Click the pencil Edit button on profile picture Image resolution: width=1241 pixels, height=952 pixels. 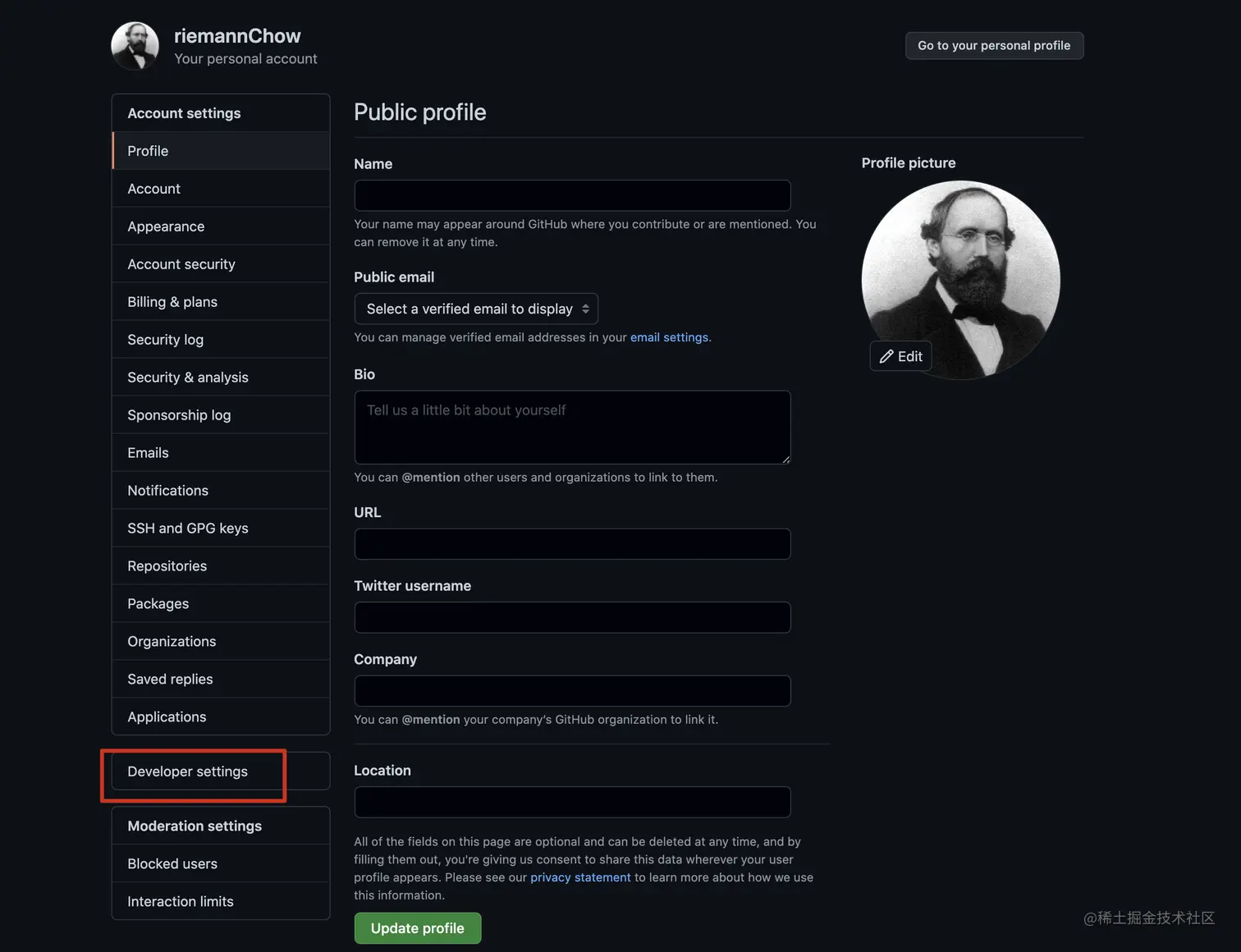pyautogui.click(x=900, y=356)
